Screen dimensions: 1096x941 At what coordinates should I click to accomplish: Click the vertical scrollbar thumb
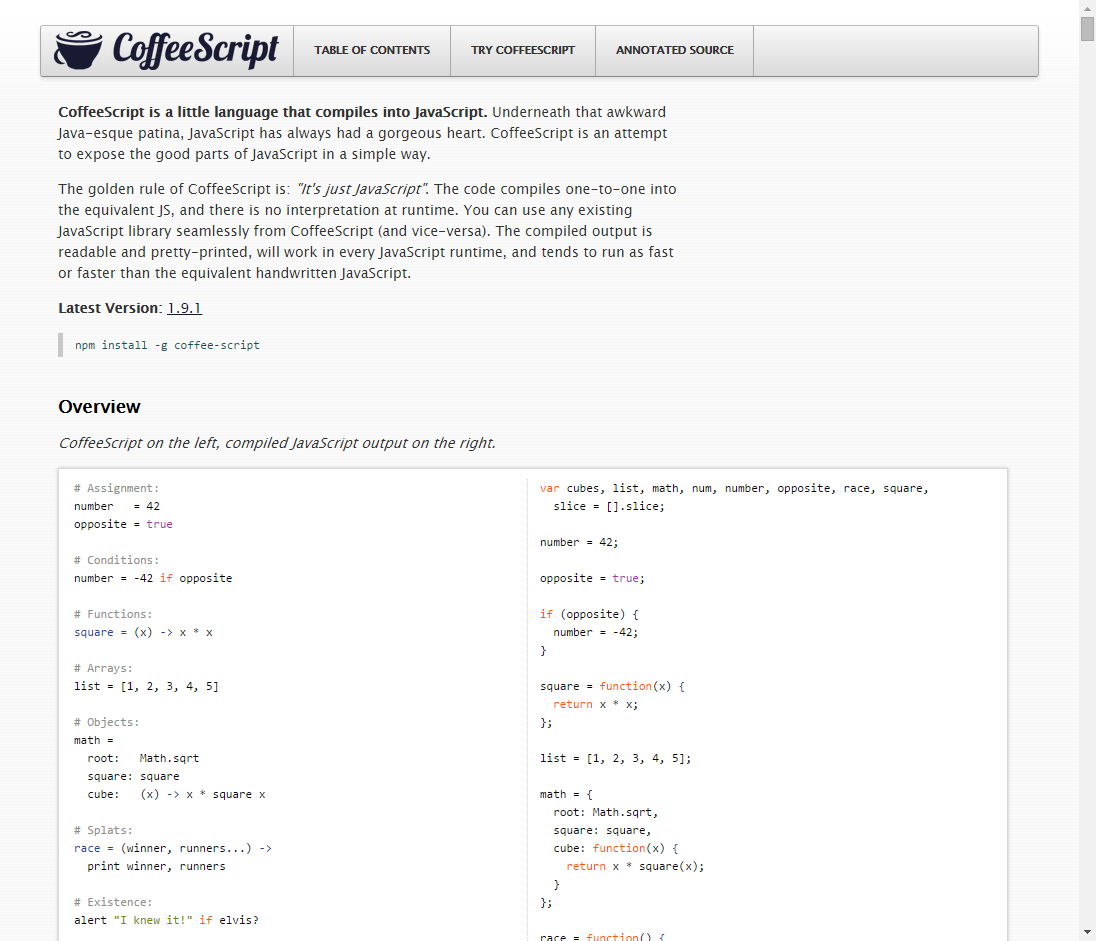1087,29
